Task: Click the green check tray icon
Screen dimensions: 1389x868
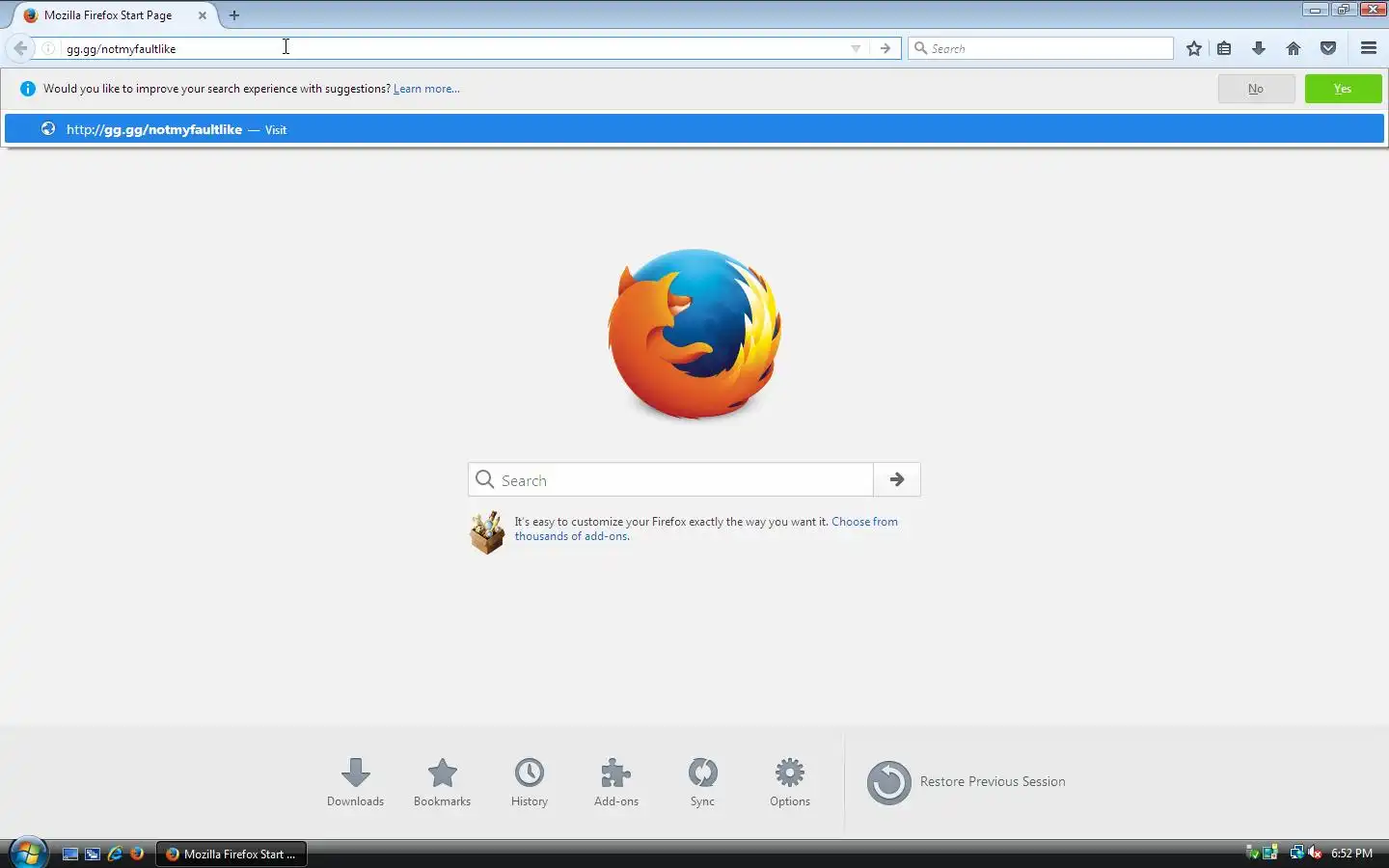Action: (1253, 853)
